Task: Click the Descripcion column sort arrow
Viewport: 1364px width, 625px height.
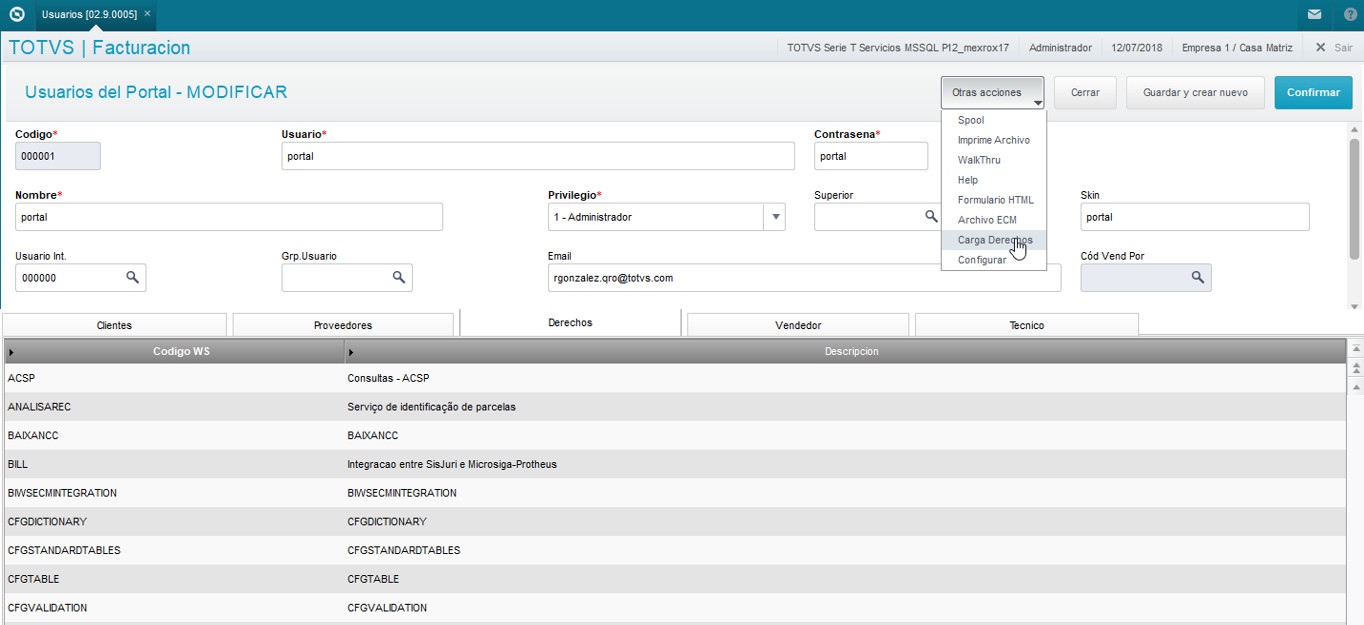Action: coord(351,352)
